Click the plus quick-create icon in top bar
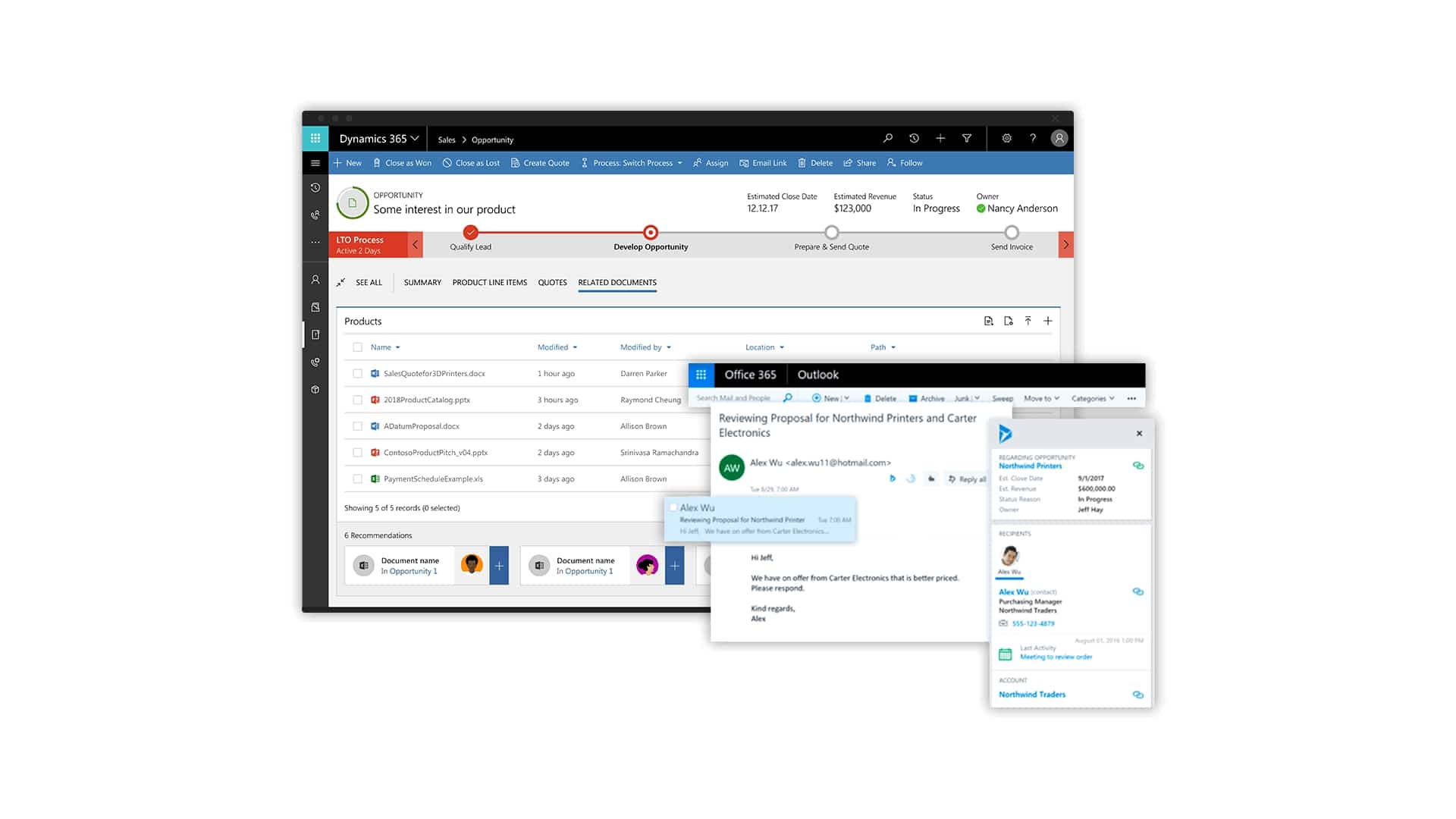Viewport: 1456px width, 819px height. tap(940, 138)
